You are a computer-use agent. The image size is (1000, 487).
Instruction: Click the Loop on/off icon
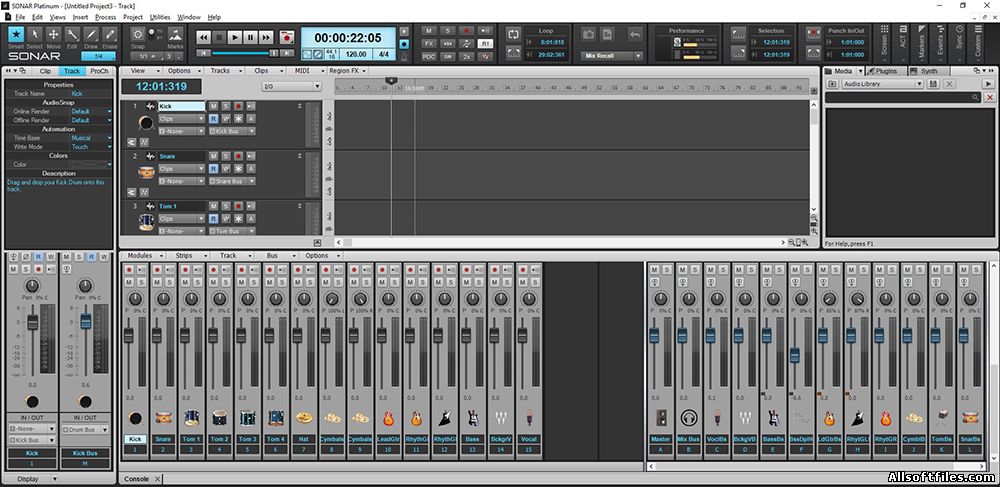click(514, 34)
